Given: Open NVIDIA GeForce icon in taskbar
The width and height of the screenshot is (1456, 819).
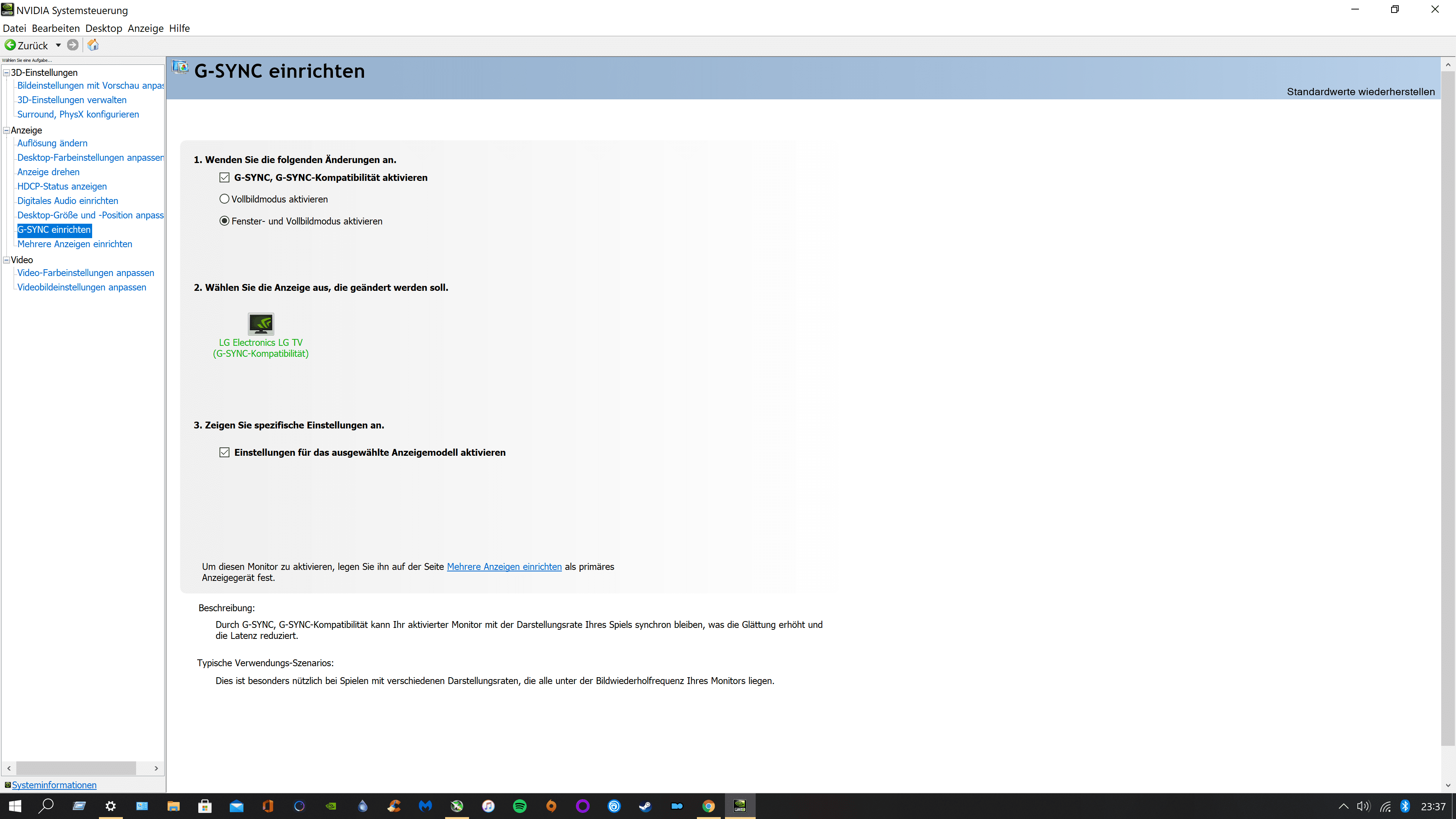Looking at the screenshot, I should click(331, 806).
